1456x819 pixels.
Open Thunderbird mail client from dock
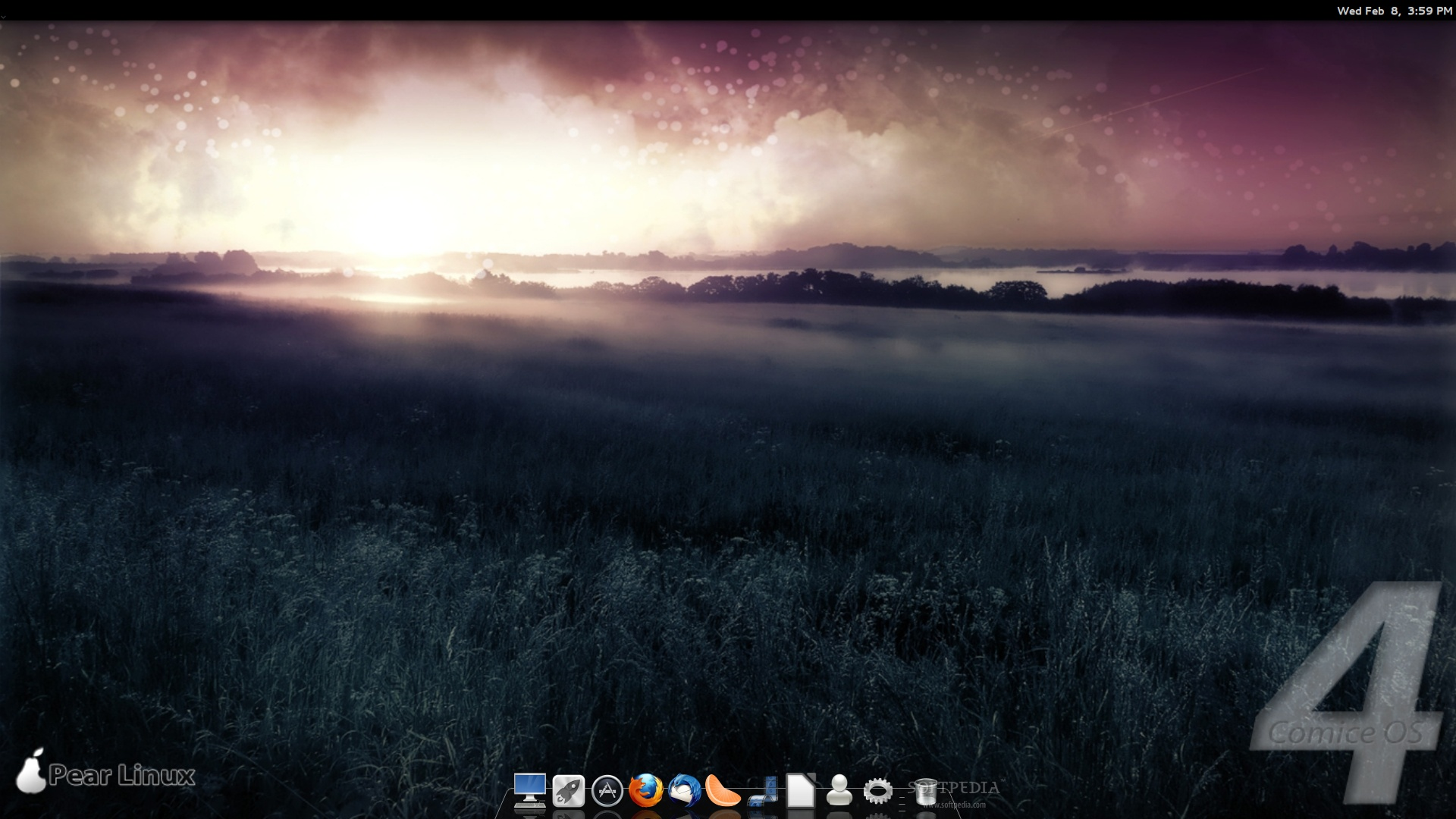point(684,791)
